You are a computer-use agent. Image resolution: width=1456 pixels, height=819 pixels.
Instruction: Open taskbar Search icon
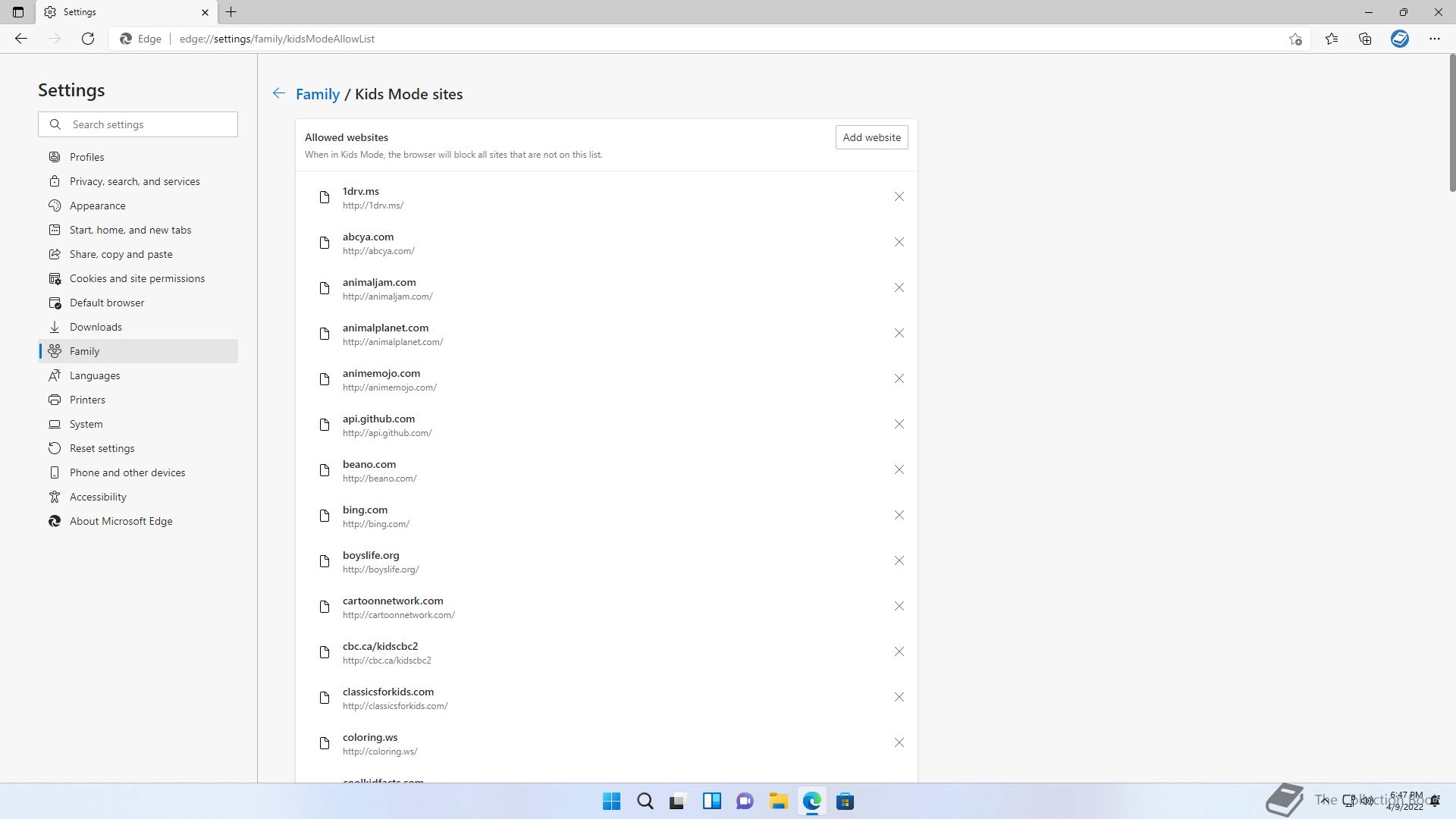tap(645, 802)
